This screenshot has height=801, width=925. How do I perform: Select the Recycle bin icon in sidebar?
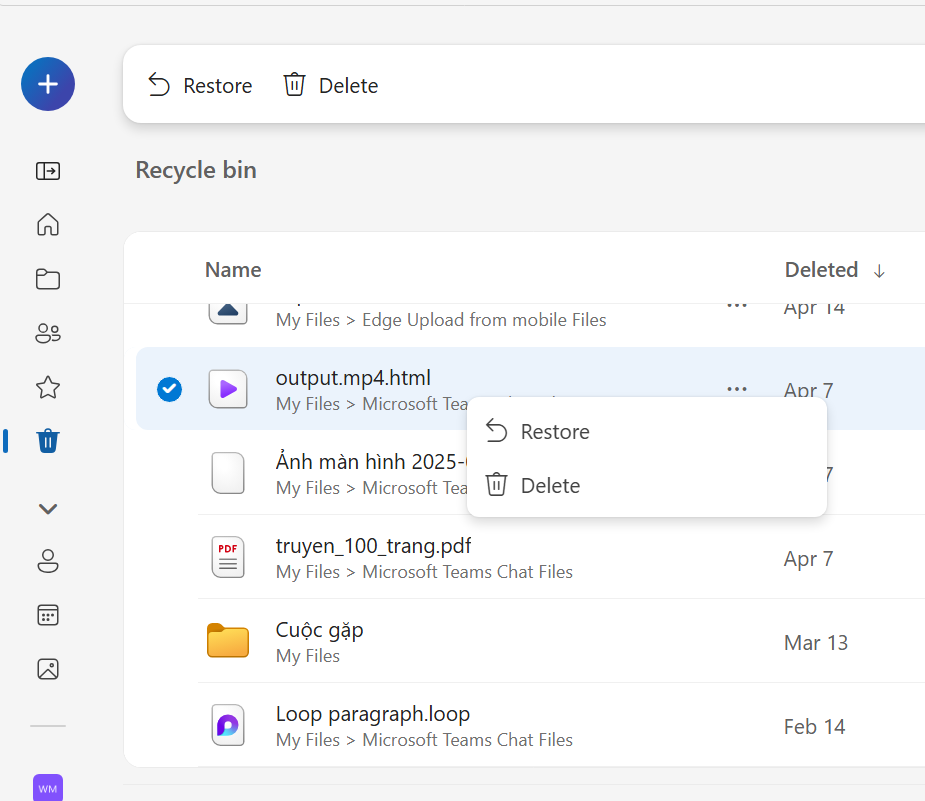point(48,441)
